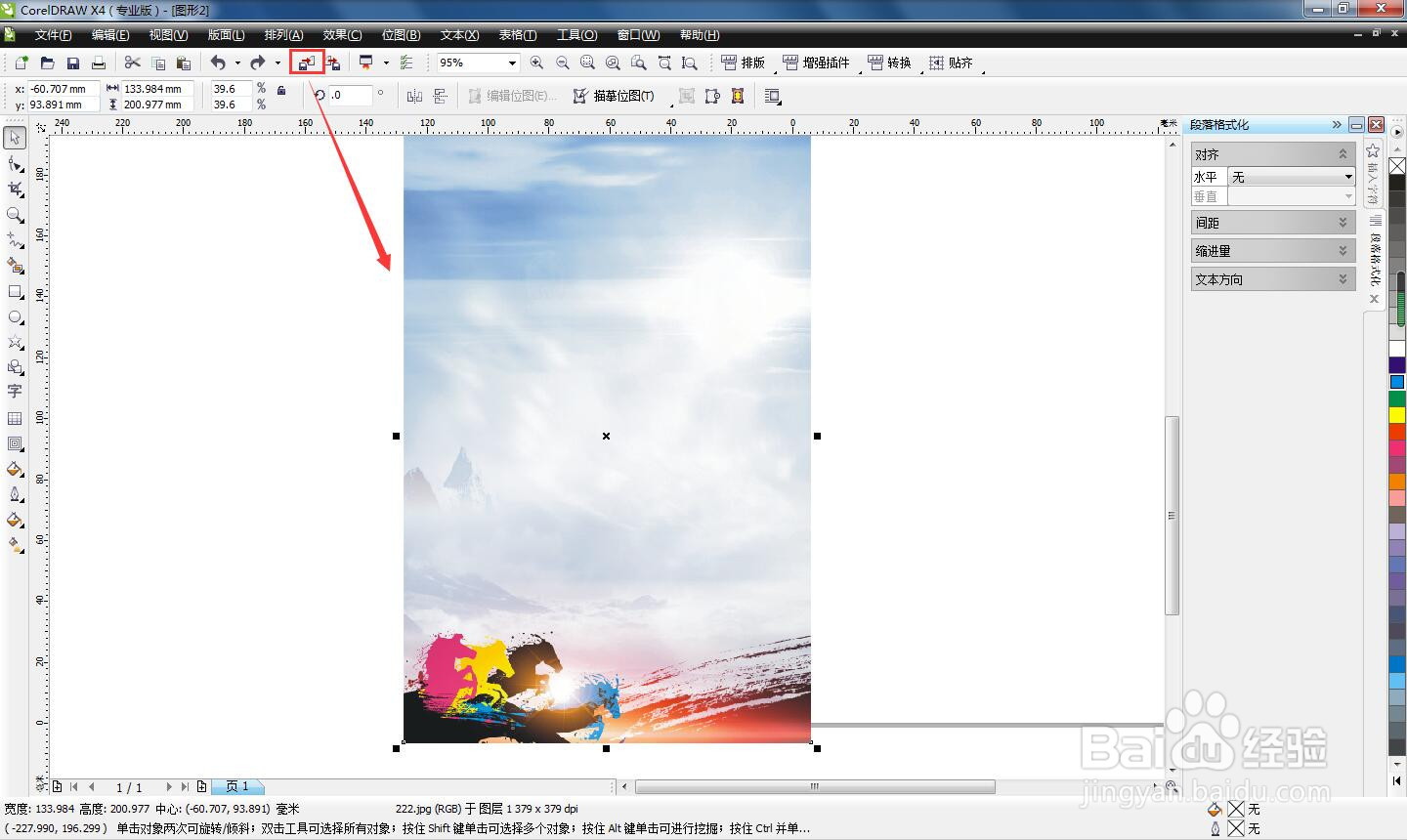Pick the green palette swatch

click(x=1397, y=399)
